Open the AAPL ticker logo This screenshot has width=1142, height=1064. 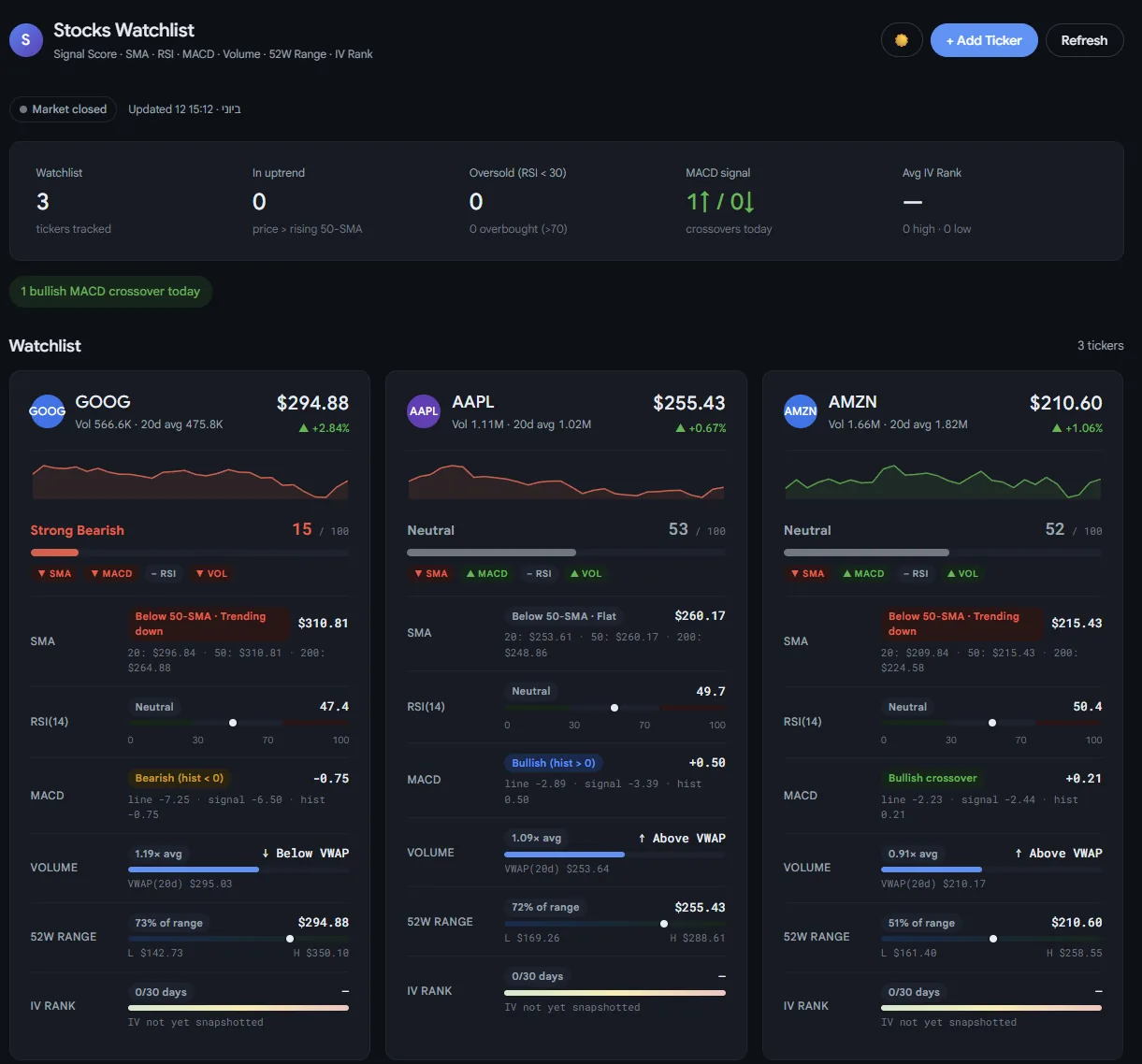click(424, 411)
